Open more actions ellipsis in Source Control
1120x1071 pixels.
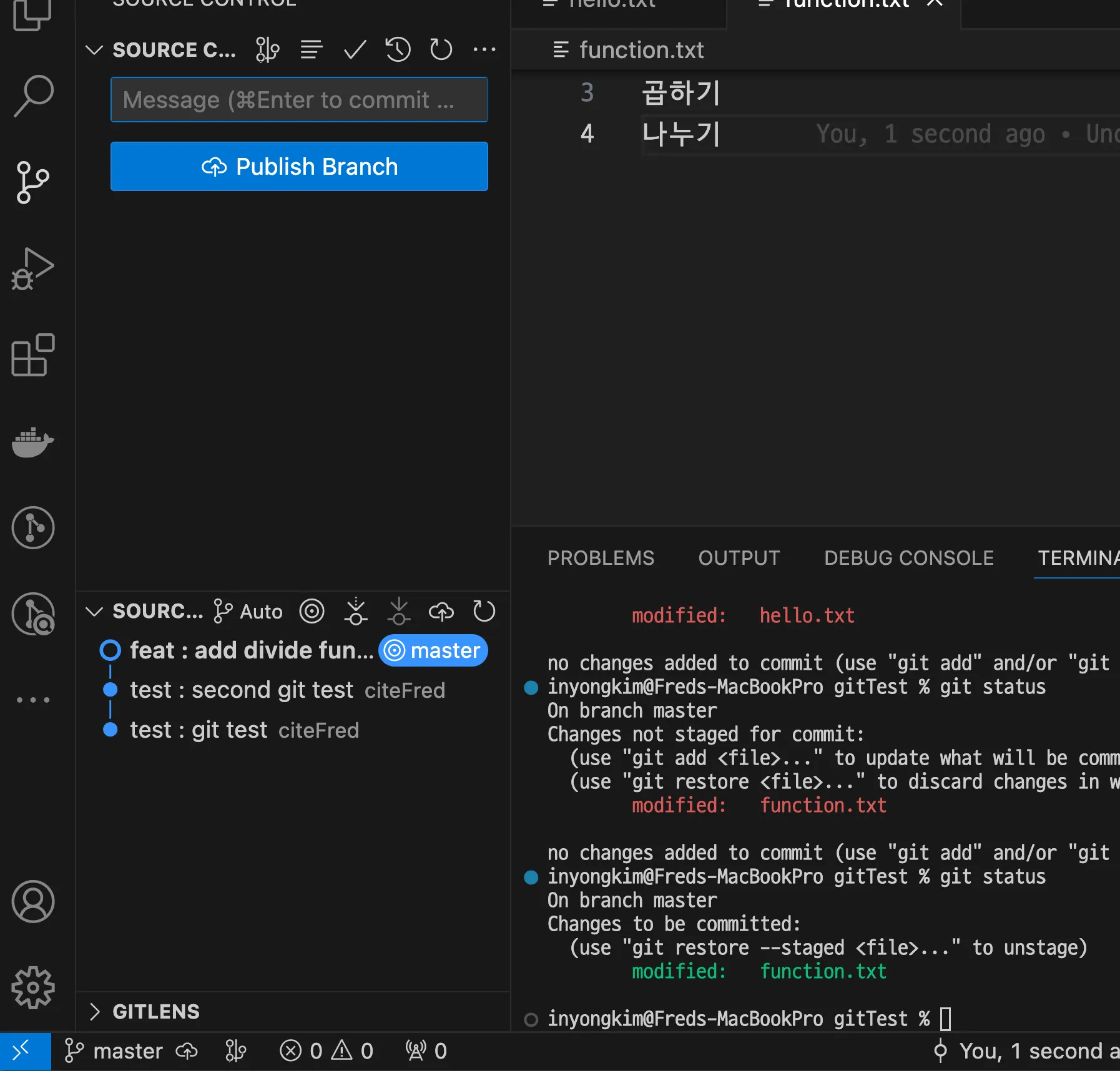pos(484,49)
